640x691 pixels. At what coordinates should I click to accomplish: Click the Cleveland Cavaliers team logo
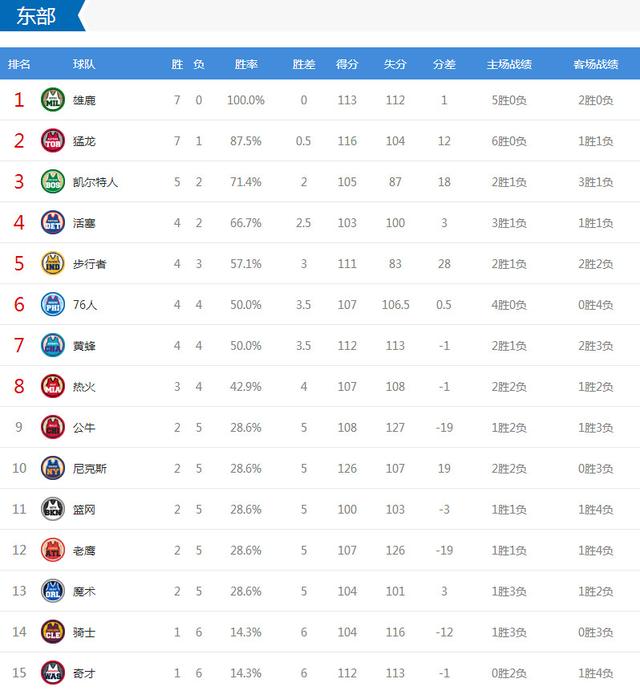(53, 631)
